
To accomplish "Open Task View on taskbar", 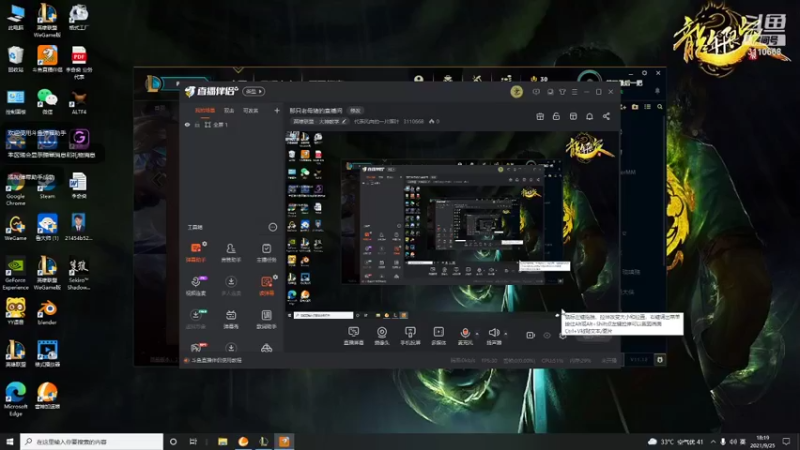I will (193, 441).
